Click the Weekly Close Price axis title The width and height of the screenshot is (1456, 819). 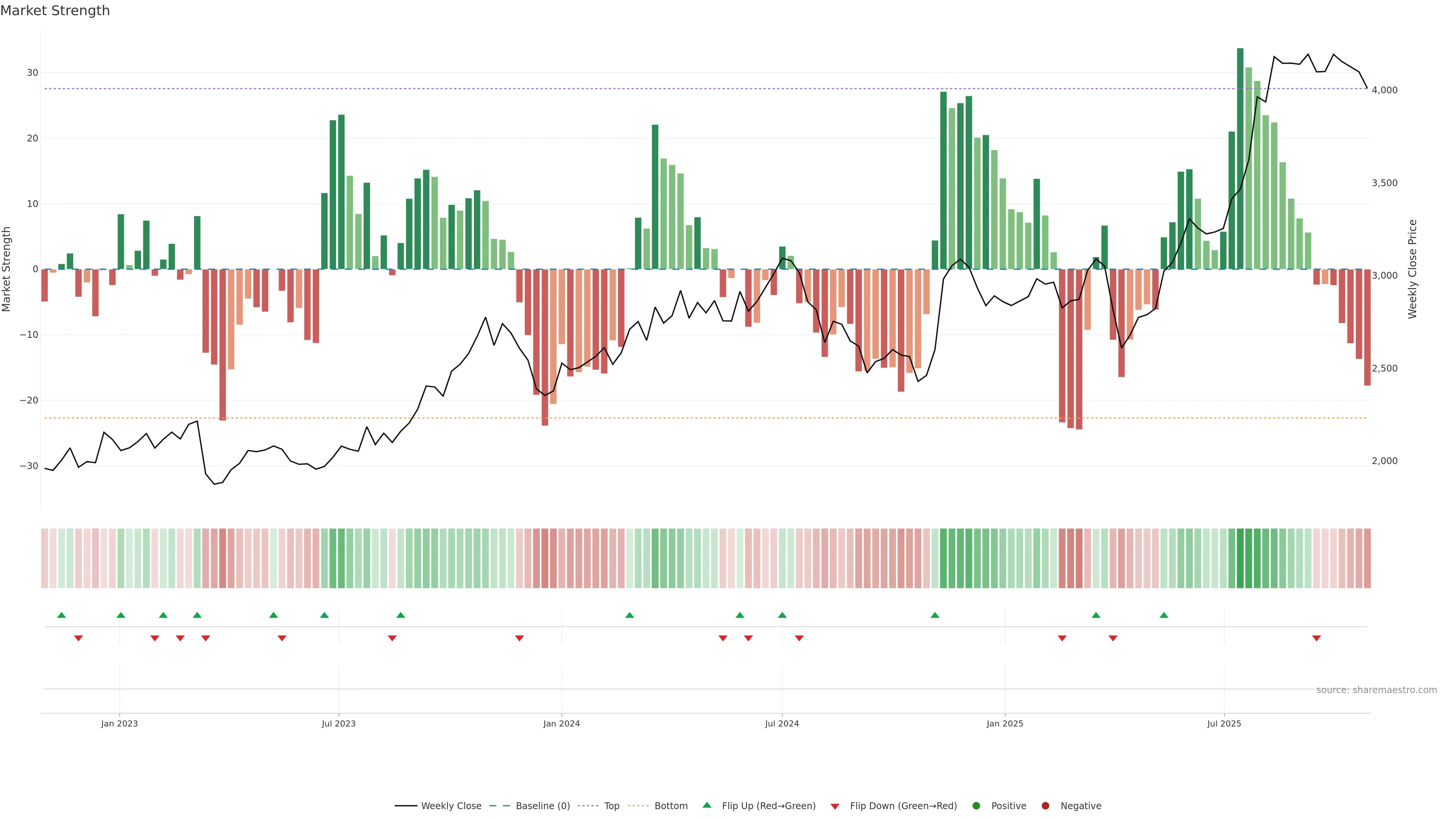point(1412,269)
